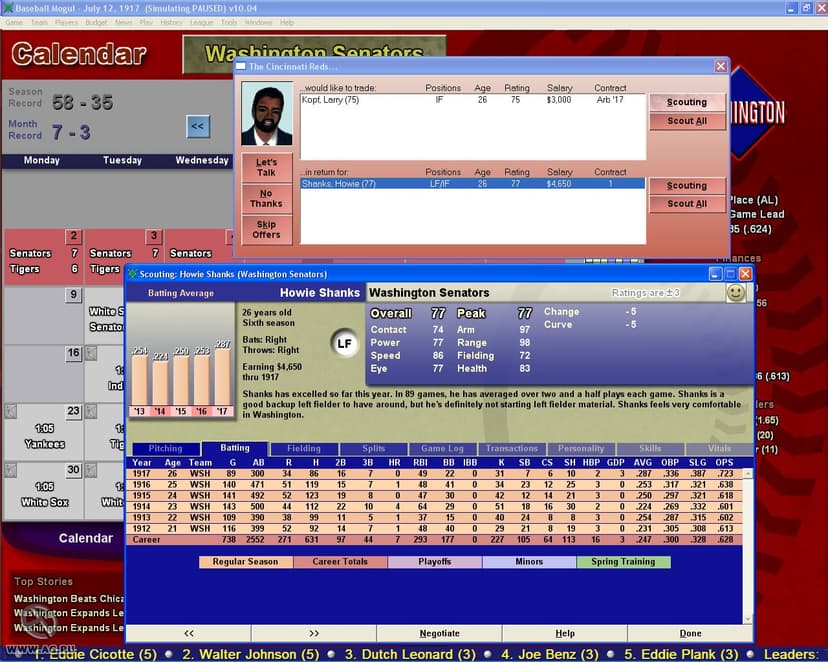This screenshot has width=828, height=662.
Task: Click the '17 batting average bar
Action: 222,377
